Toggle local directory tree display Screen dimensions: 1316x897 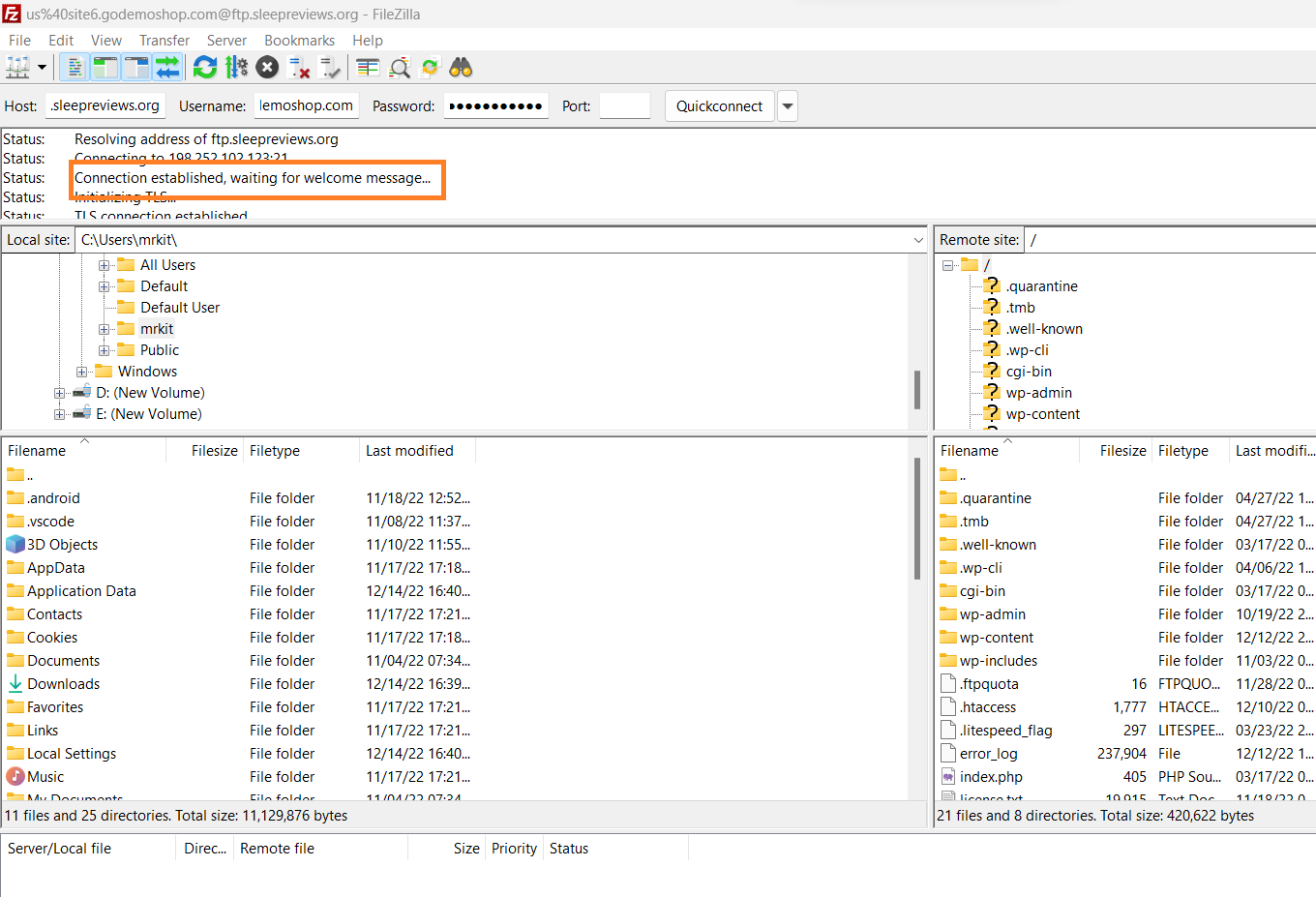[x=105, y=67]
